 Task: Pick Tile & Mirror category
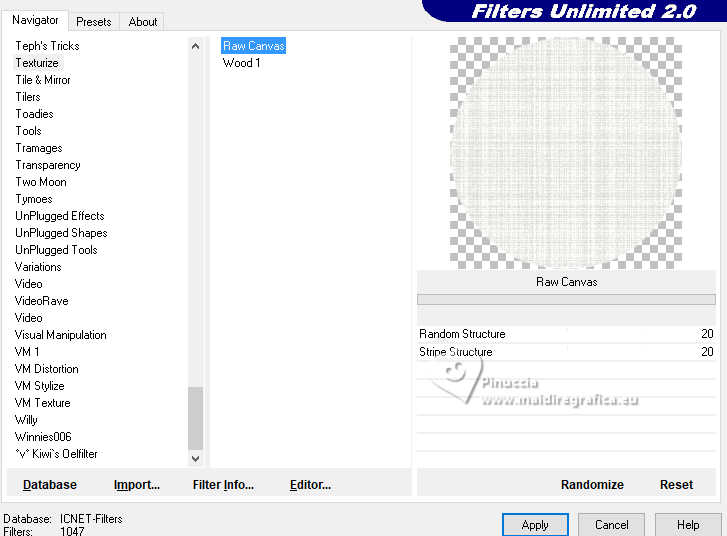43,80
